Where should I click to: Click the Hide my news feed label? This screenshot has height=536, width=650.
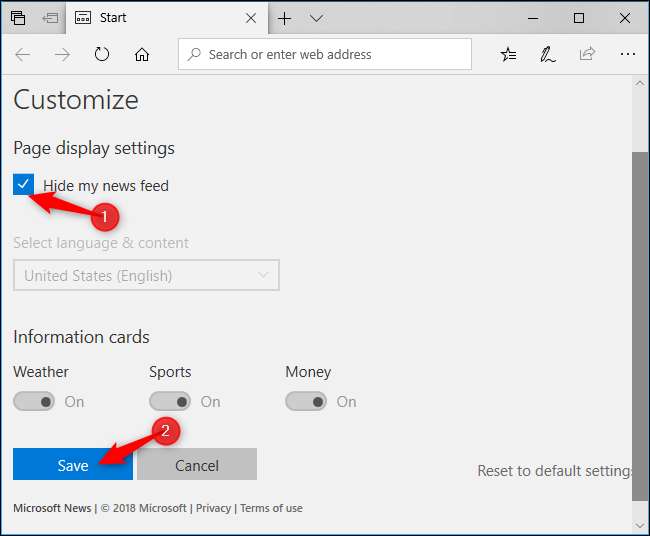point(106,186)
